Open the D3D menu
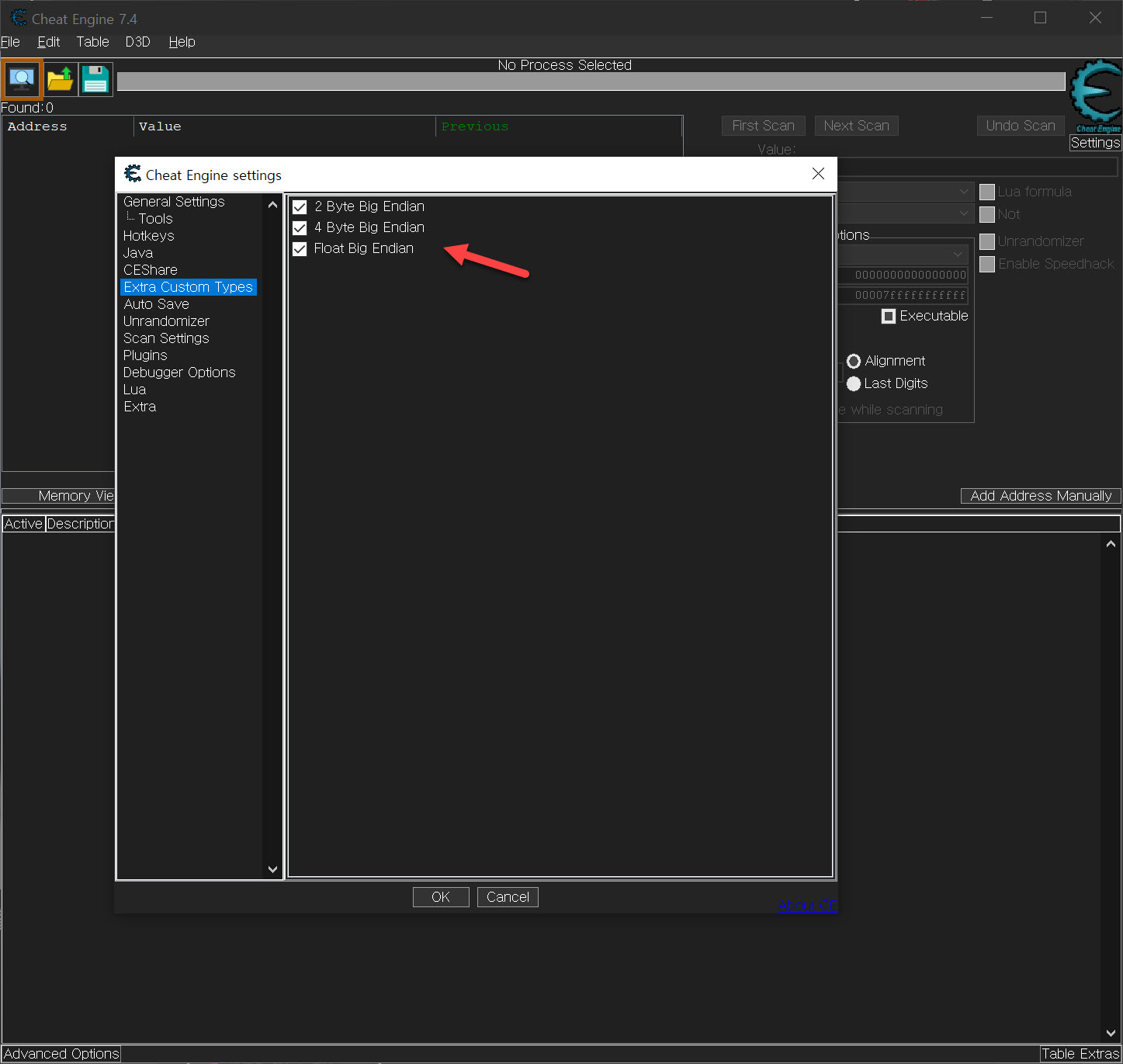1123x1064 pixels. click(137, 42)
